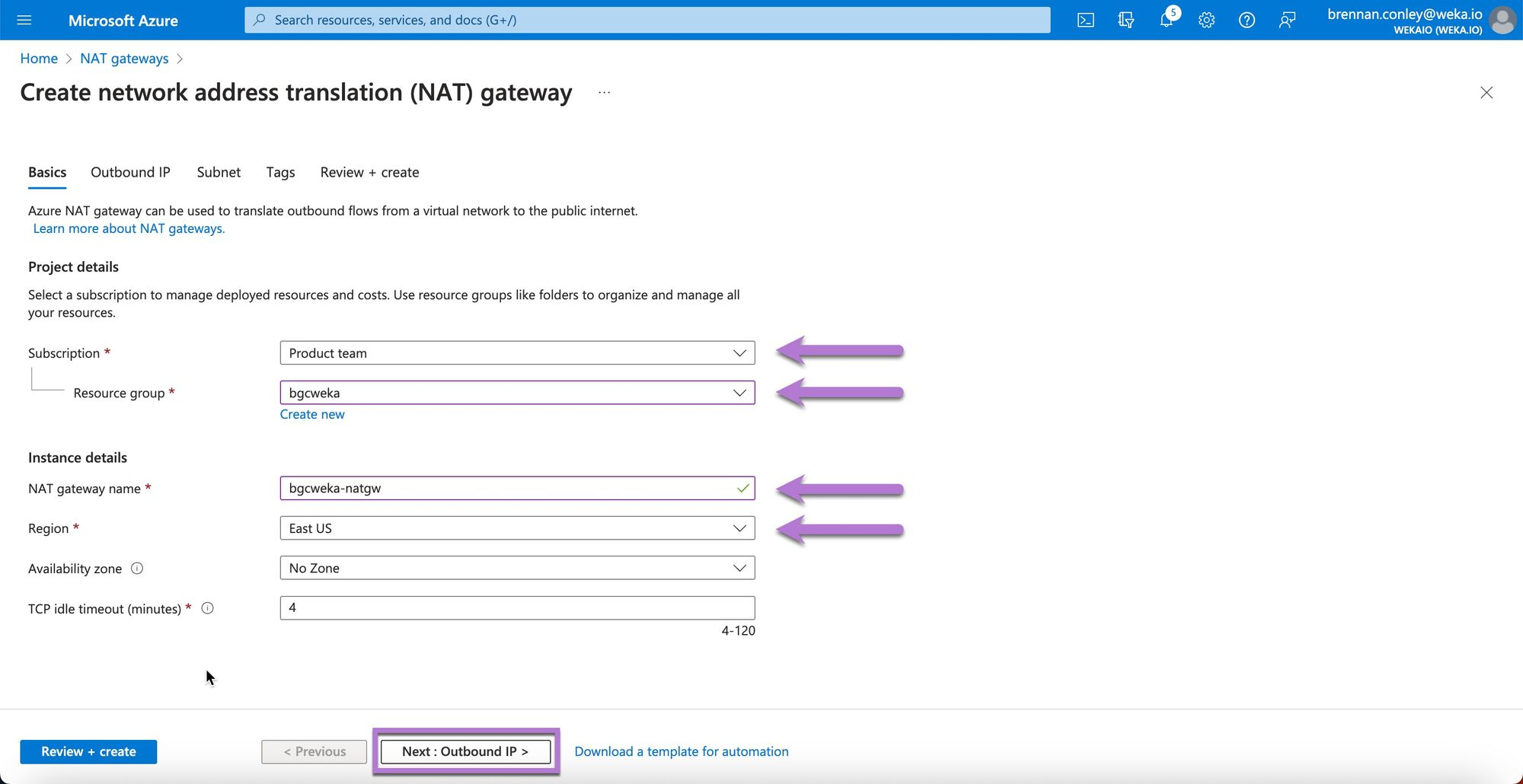The width and height of the screenshot is (1523, 784).
Task: Click the NAT gateway name field
Action: [506, 488]
